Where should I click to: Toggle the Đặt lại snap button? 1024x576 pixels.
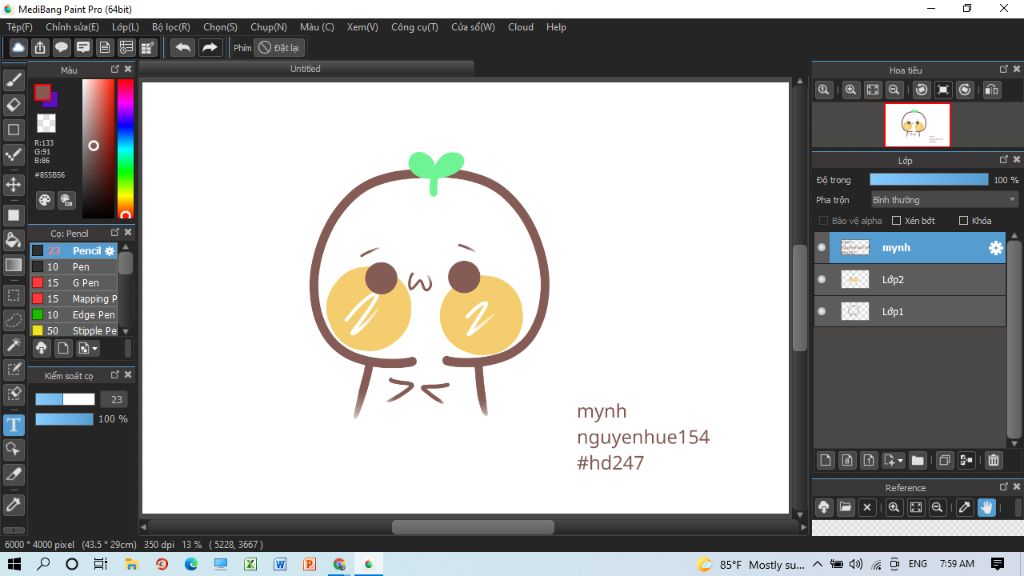click(x=279, y=48)
